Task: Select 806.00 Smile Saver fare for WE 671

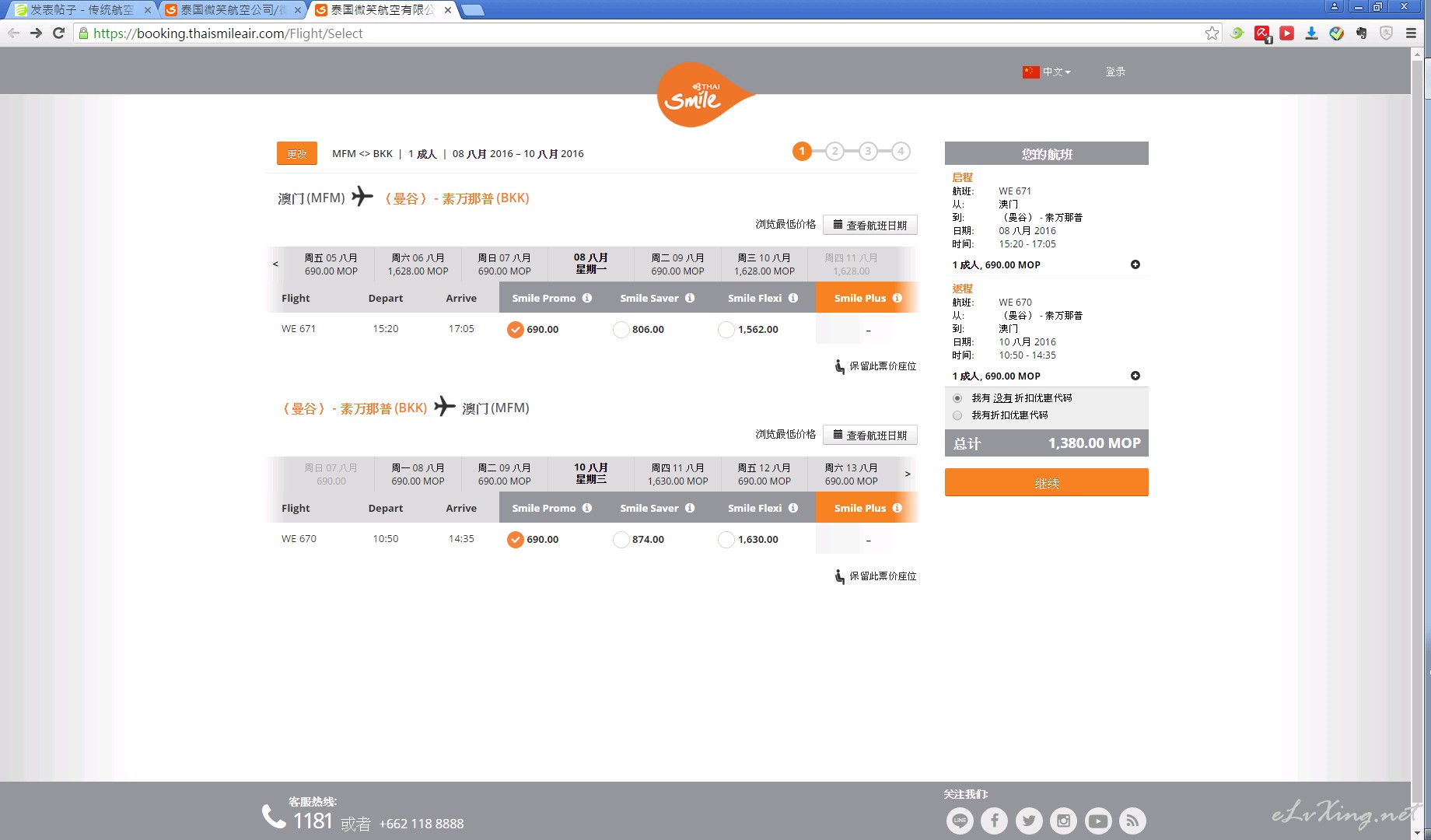Action: pyautogui.click(x=621, y=329)
